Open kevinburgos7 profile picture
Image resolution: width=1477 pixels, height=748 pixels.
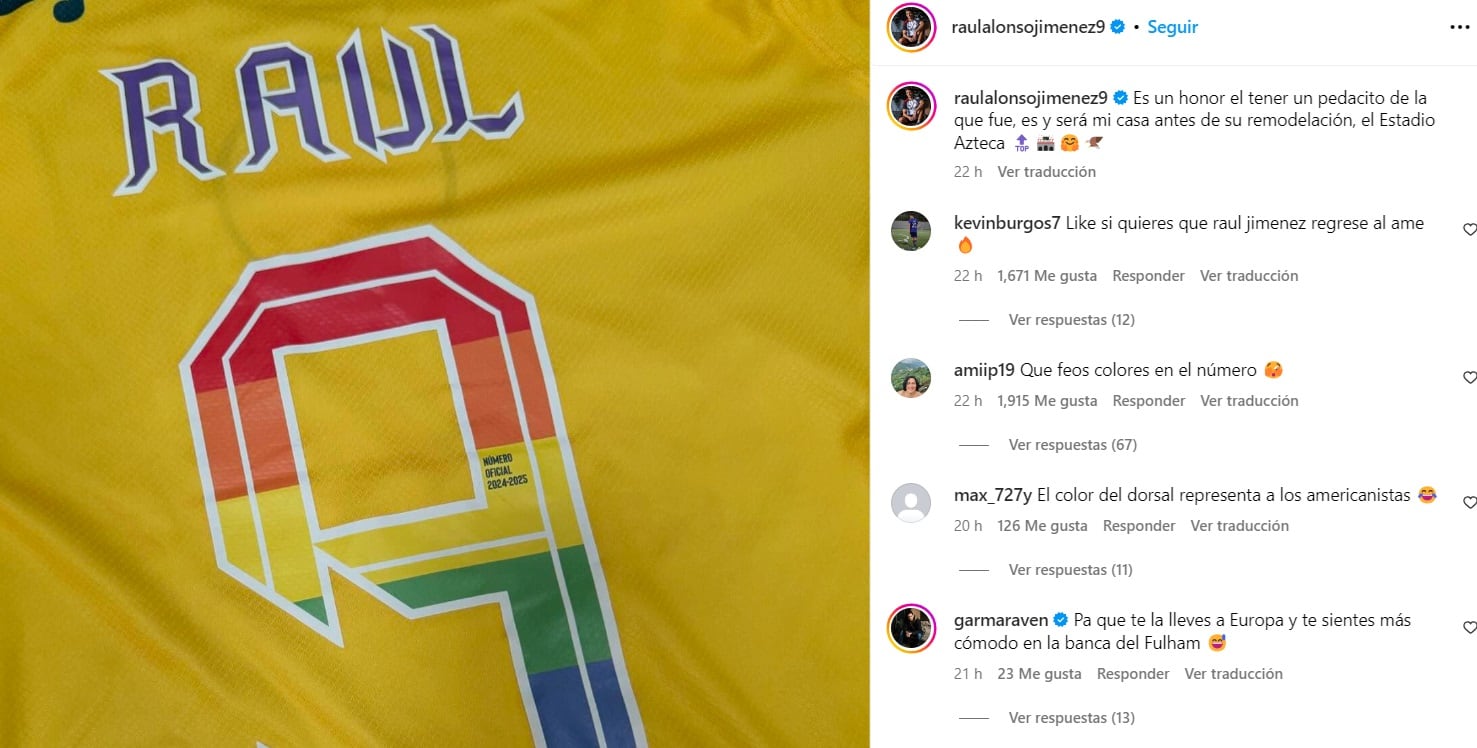(911, 231)
